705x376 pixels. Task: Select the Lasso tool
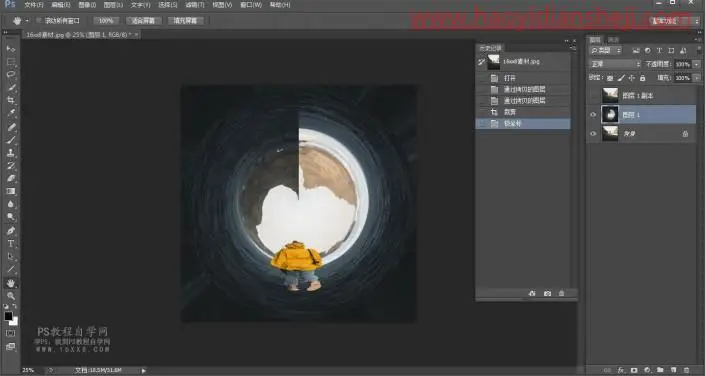point(11,75)
